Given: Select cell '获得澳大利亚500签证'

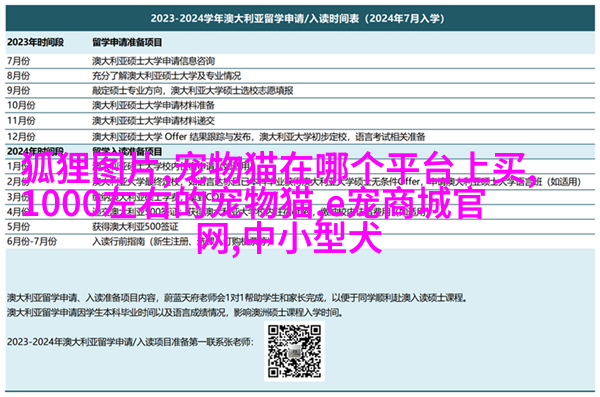Looking at the screenshot, I should [135, 227].
